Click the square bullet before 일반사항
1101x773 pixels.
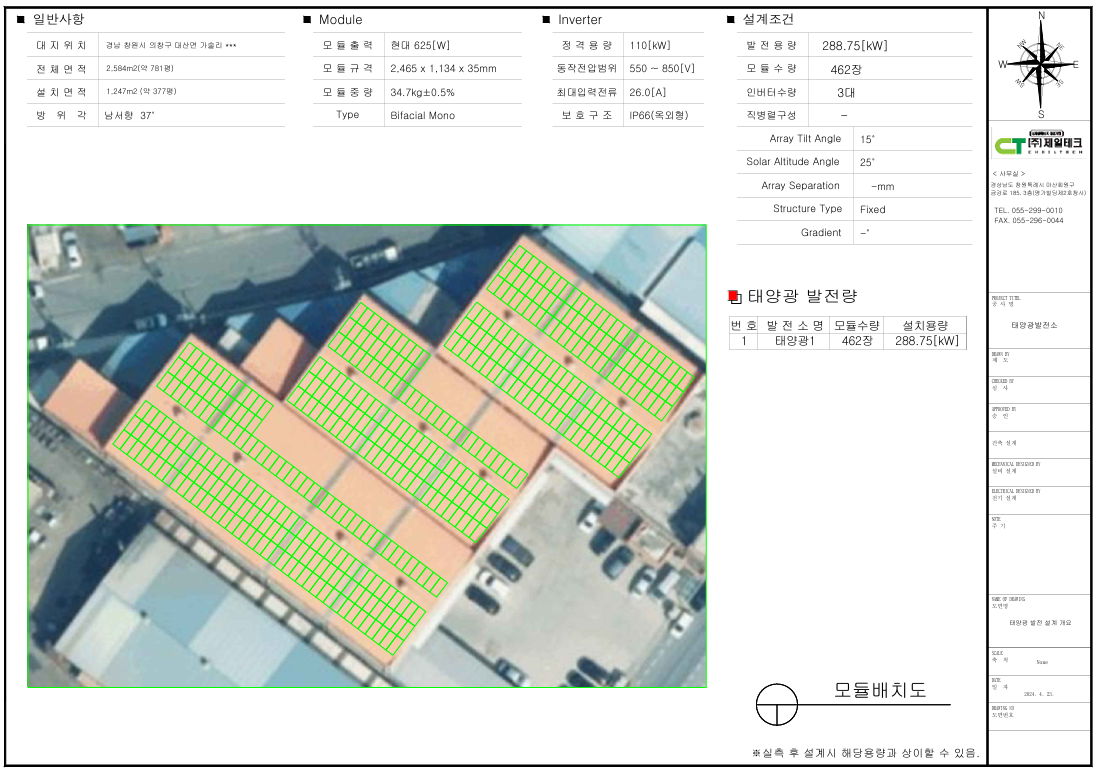point(21,19)
